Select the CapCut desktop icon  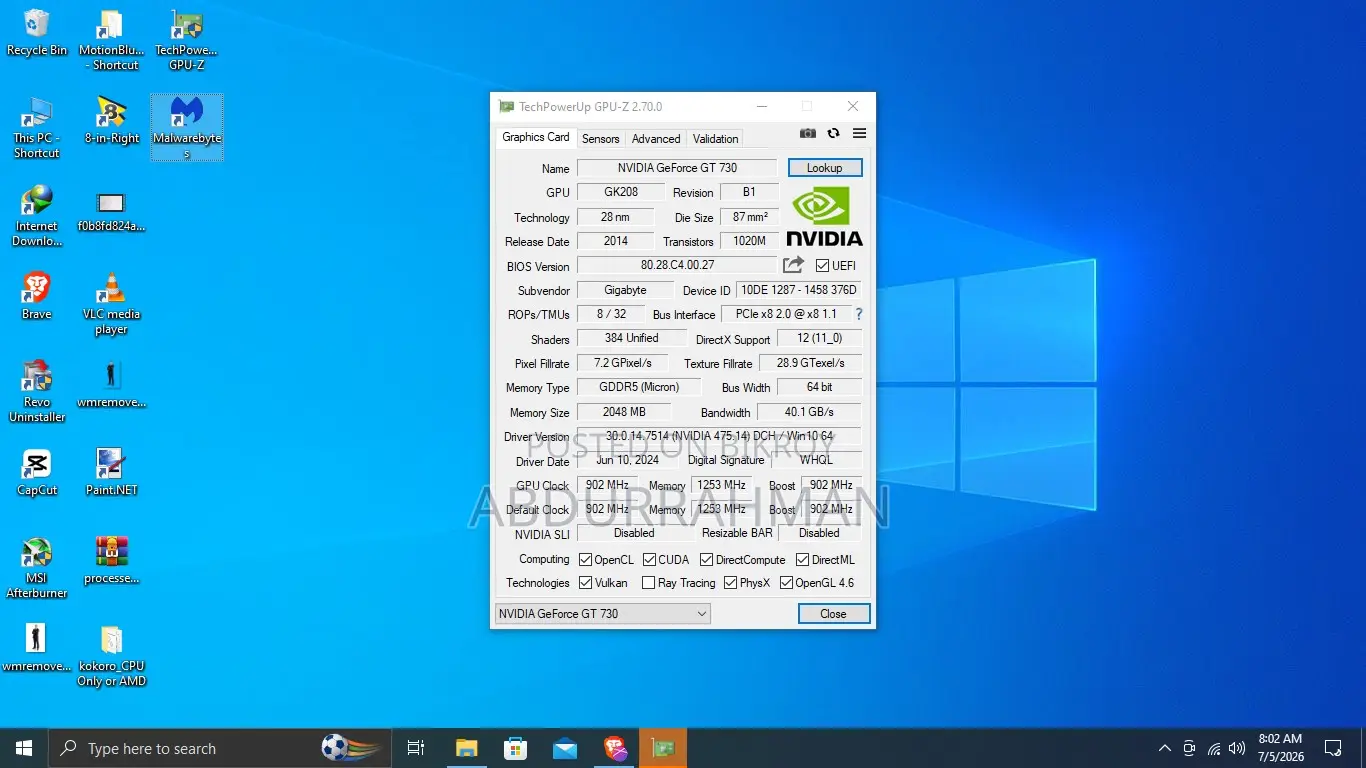click(37, 473)
